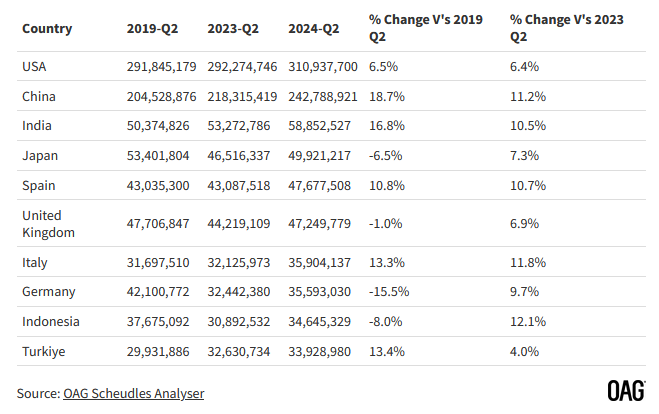Click the 2024-Q2 column header
659x414 pixels.
click(x=313, y=28)
